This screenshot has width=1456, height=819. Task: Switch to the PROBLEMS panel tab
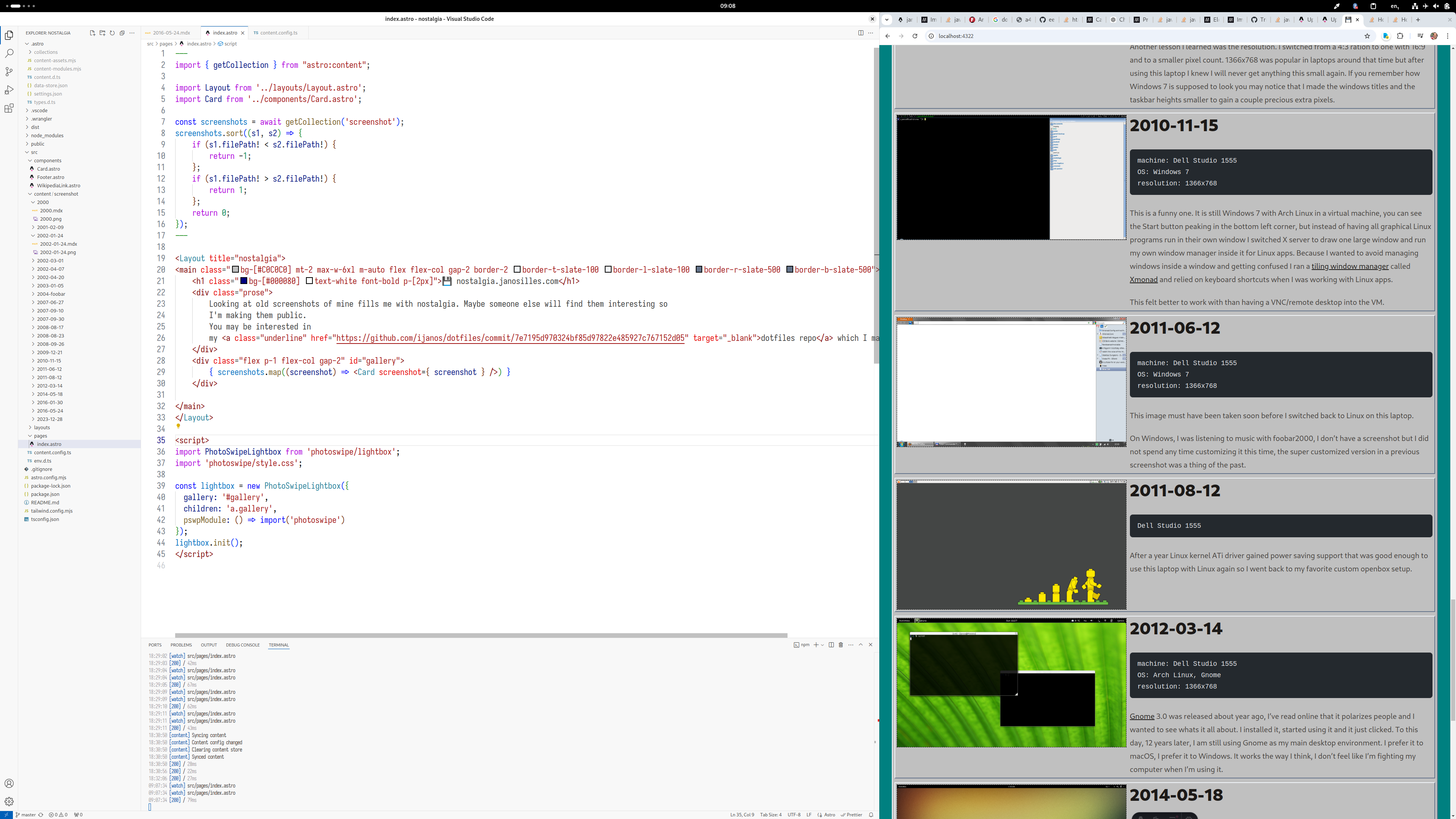[181, 645]
